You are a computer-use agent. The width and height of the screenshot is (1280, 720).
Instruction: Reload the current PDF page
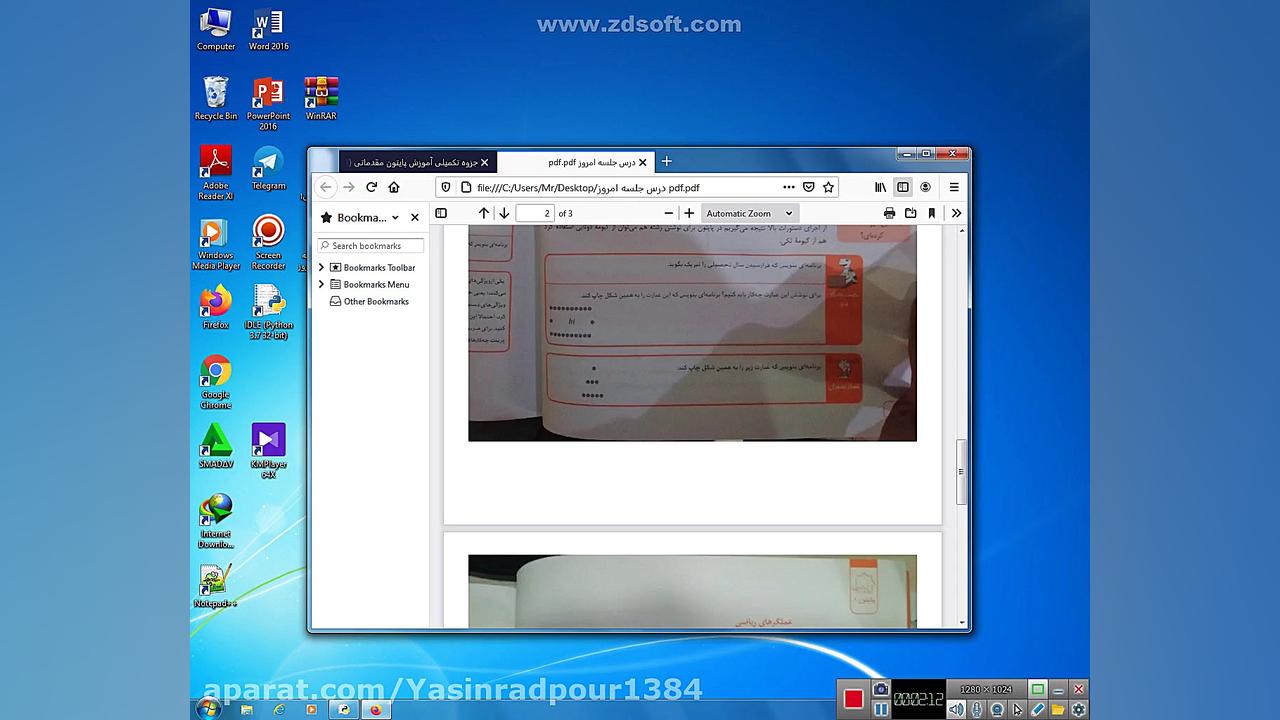click(371, 187)
